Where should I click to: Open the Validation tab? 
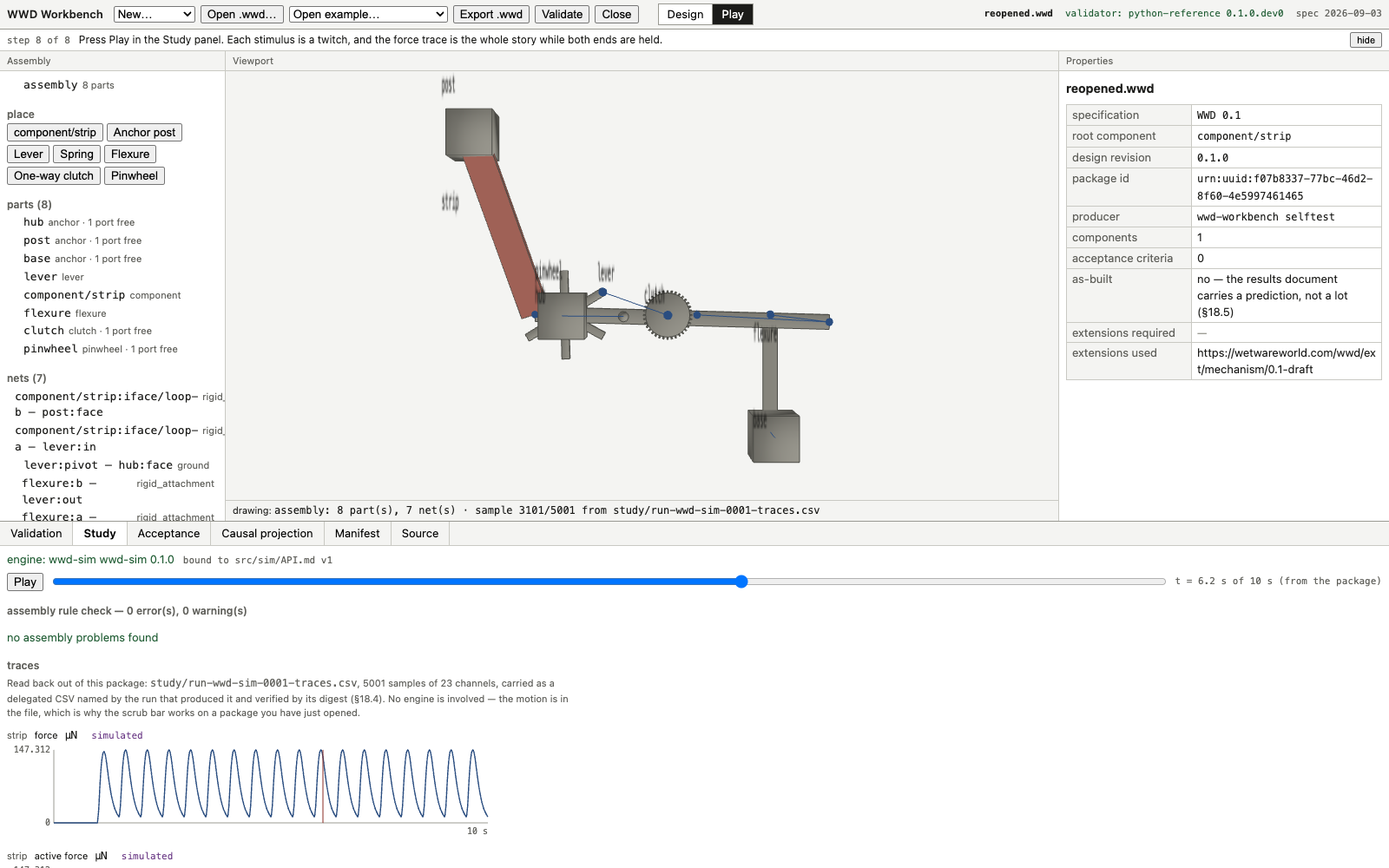36,534
